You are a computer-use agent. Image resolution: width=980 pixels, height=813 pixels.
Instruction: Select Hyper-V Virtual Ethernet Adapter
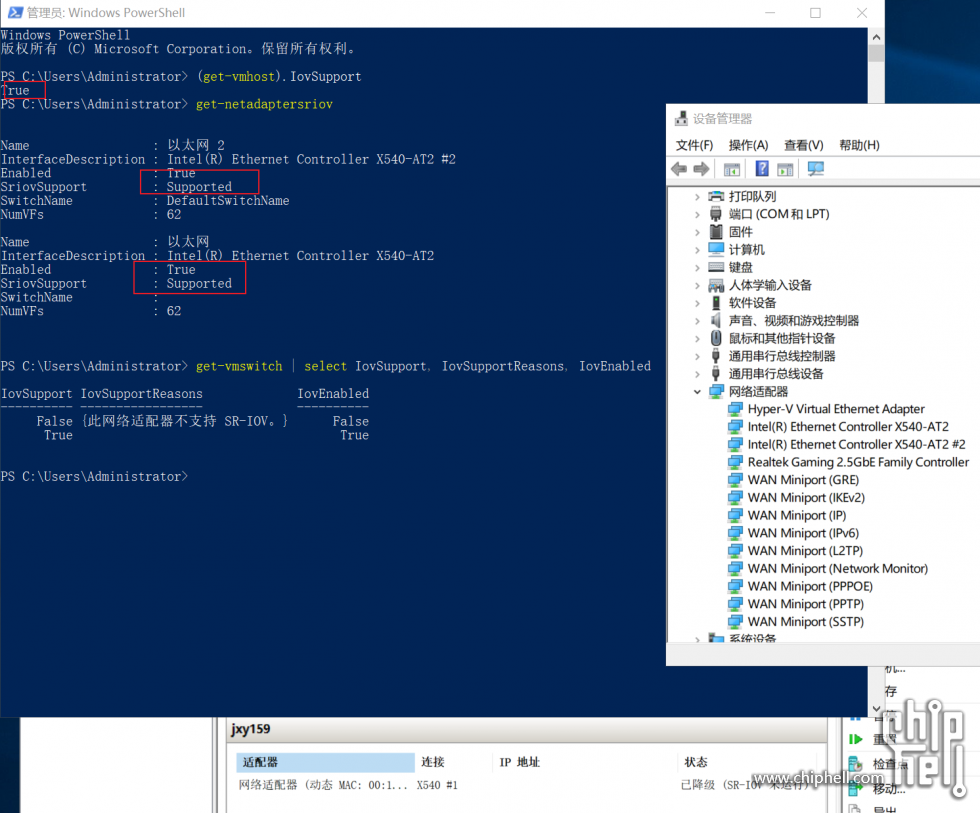[x=836, y=409]
